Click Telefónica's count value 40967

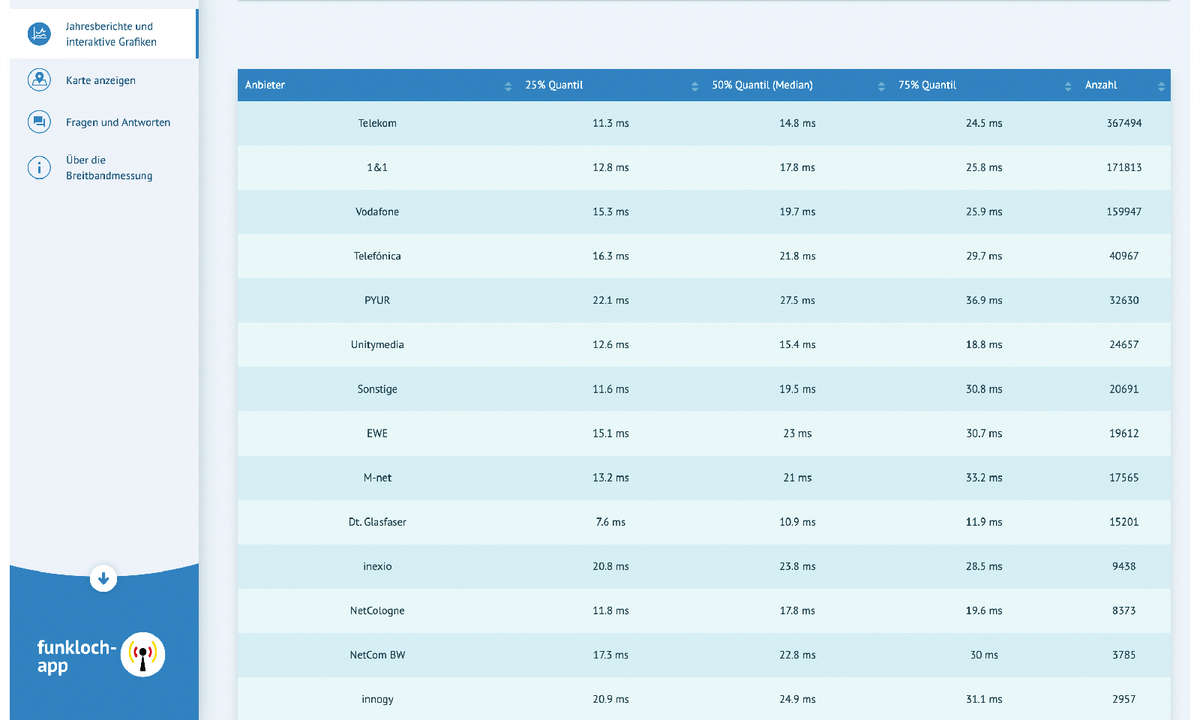click(1124, 256)
